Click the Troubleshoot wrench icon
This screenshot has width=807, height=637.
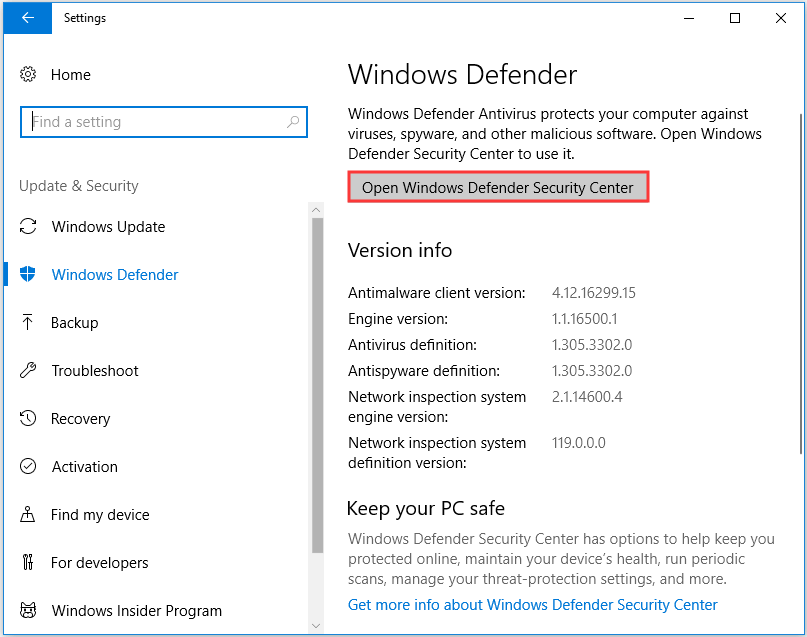coord(28,370)
